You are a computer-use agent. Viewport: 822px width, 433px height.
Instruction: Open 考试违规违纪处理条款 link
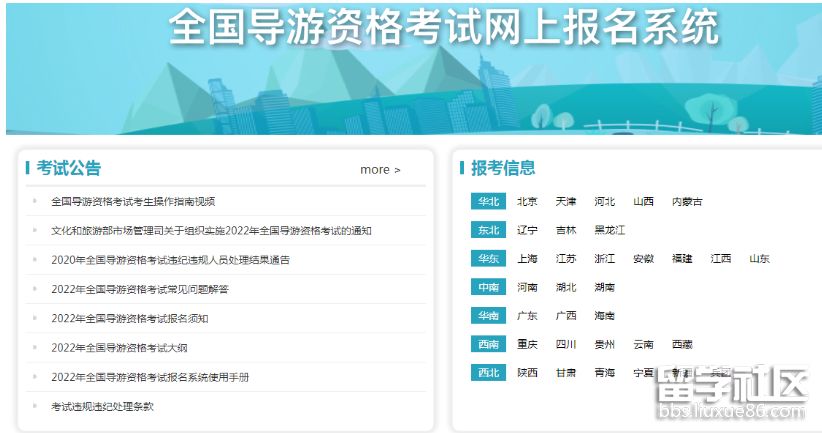coord(102,406)
